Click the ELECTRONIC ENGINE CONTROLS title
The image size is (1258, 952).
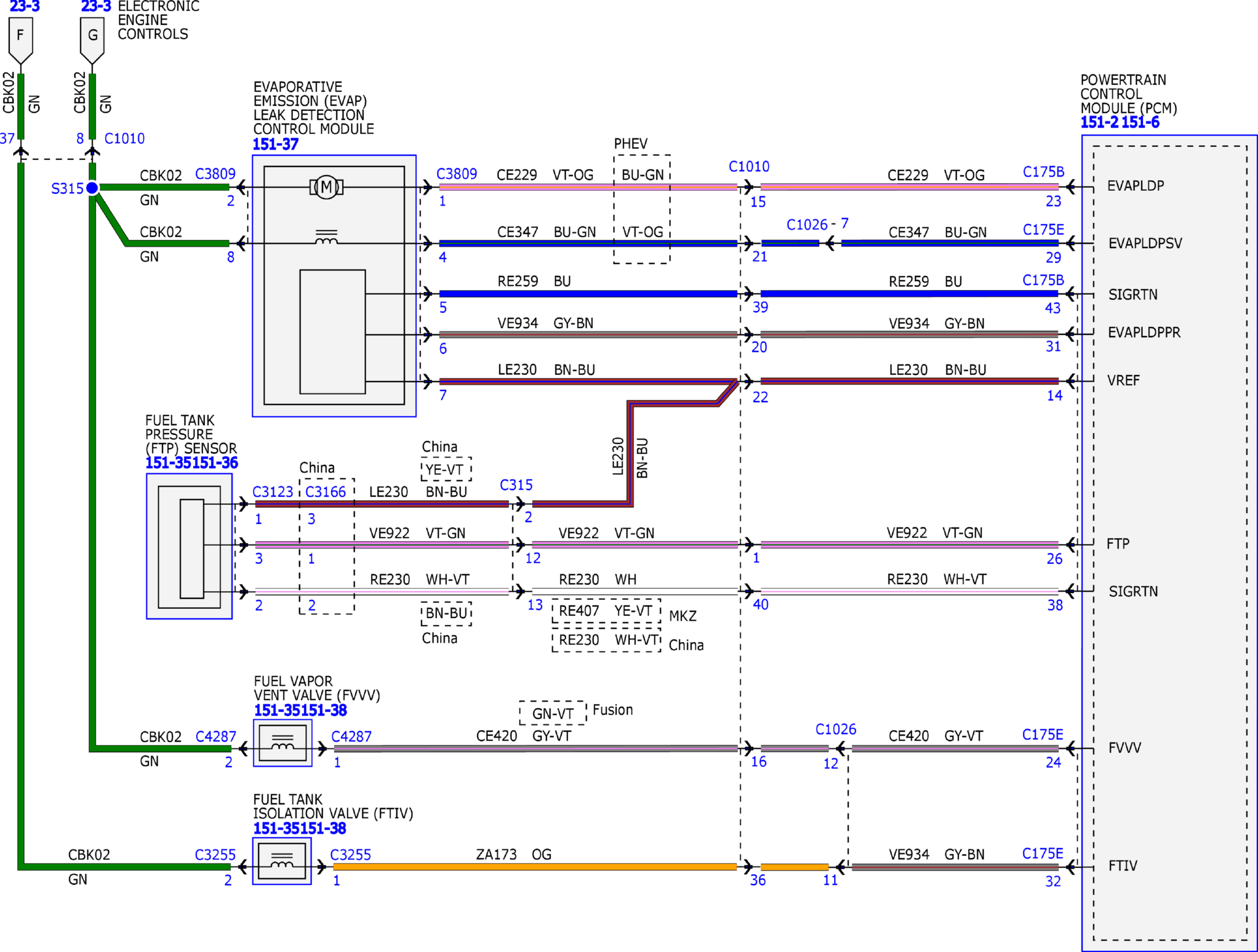tap(158, 20)
